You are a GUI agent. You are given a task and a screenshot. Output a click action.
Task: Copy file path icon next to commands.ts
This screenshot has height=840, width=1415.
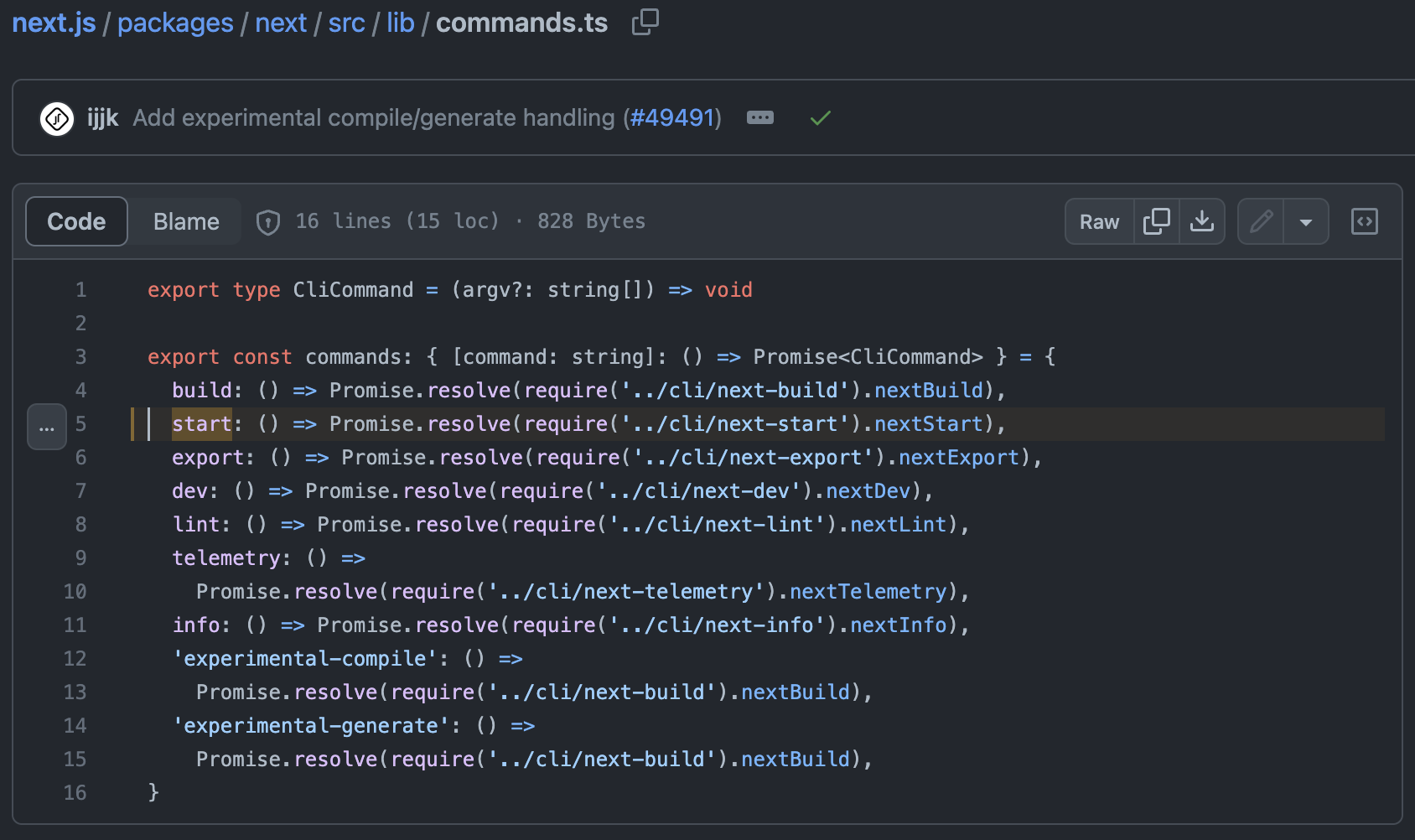645,23
